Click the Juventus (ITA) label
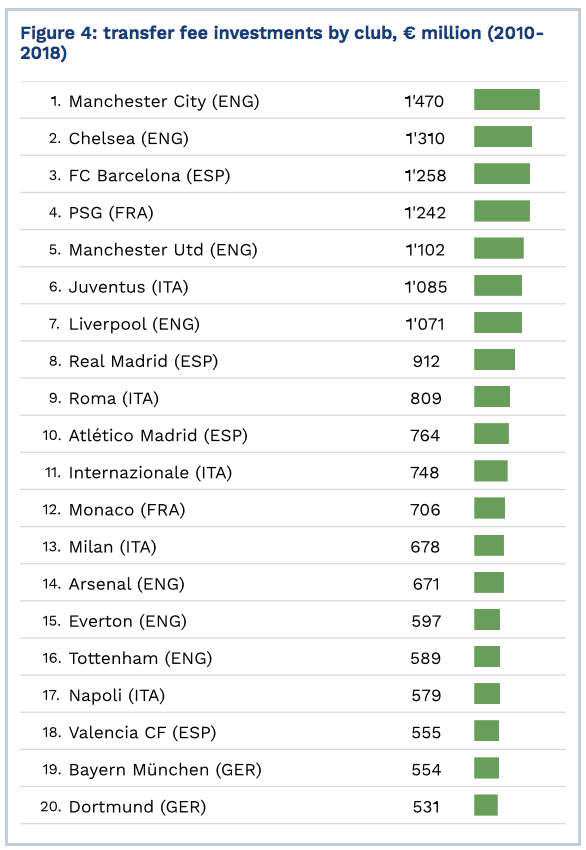The height and width of the screenshot is (850, 586). (x=128, y=287)
